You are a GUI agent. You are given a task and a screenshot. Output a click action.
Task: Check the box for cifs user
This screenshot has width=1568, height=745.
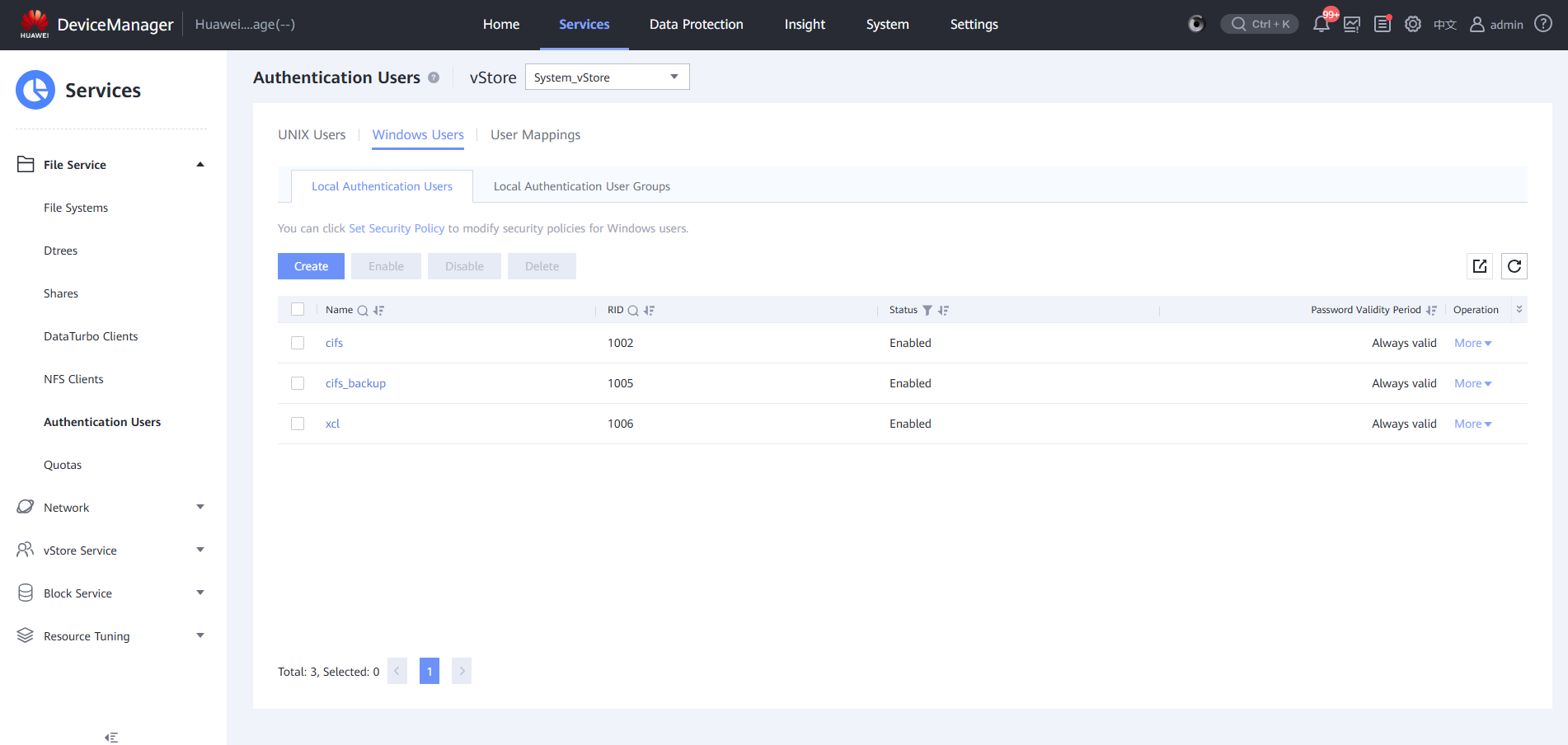pos(298,343)
